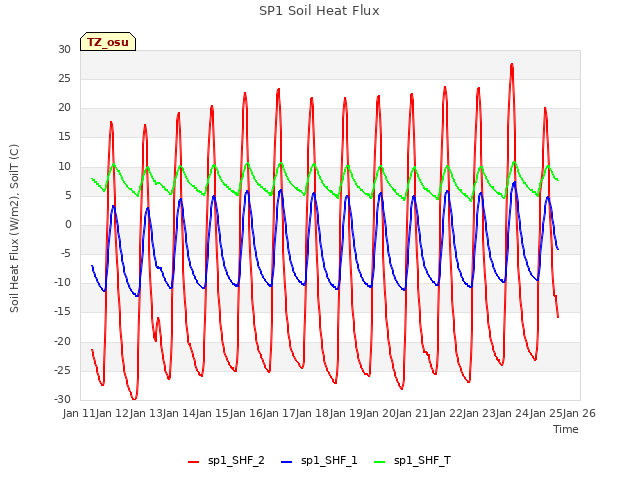The width and height of the screenshot is (640, 480).
Task: Click the Jan 21 x-axis tick label
Action: (x=413, y=413)
